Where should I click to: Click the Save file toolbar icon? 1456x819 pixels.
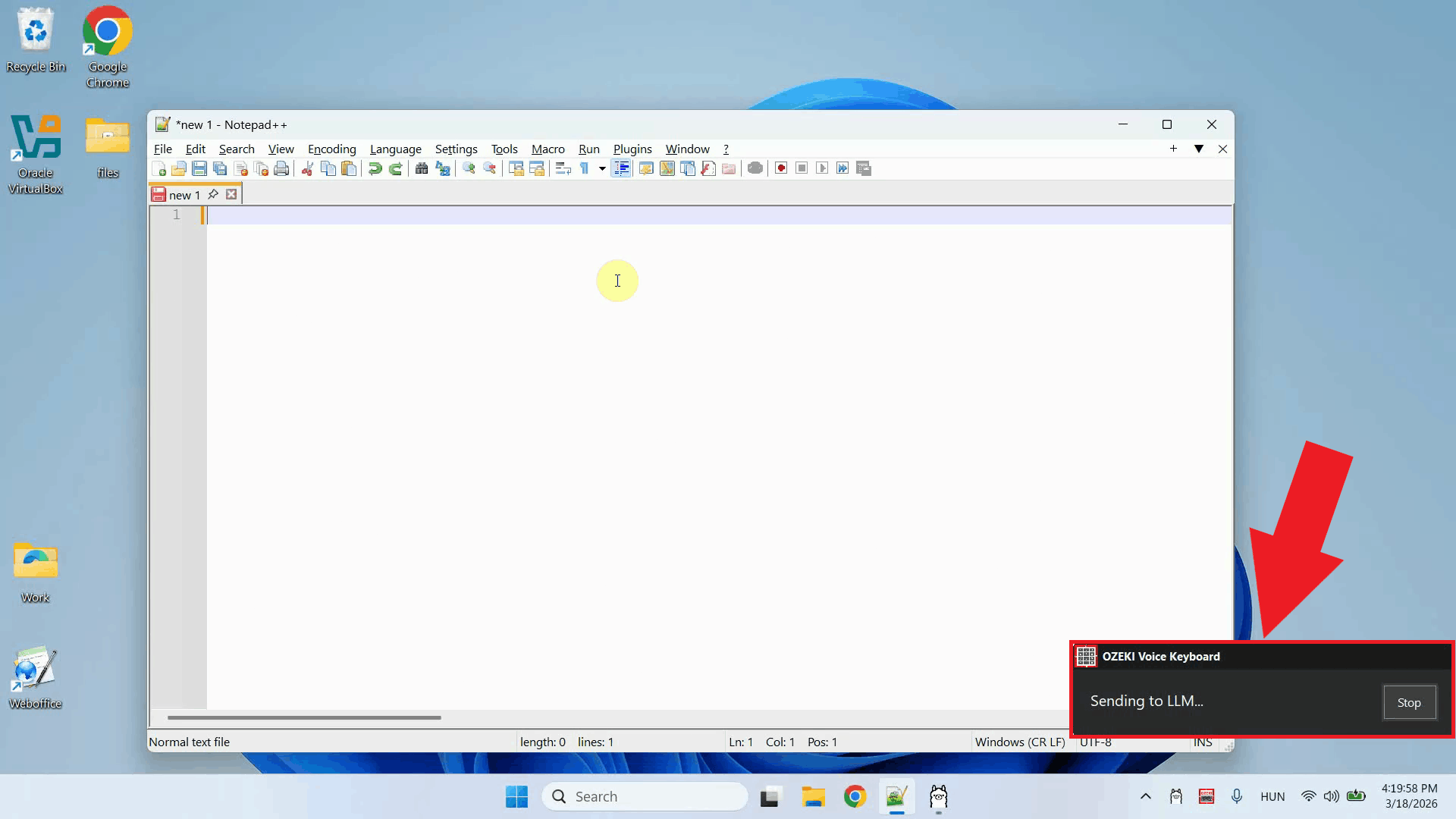[x=199, y=168]
